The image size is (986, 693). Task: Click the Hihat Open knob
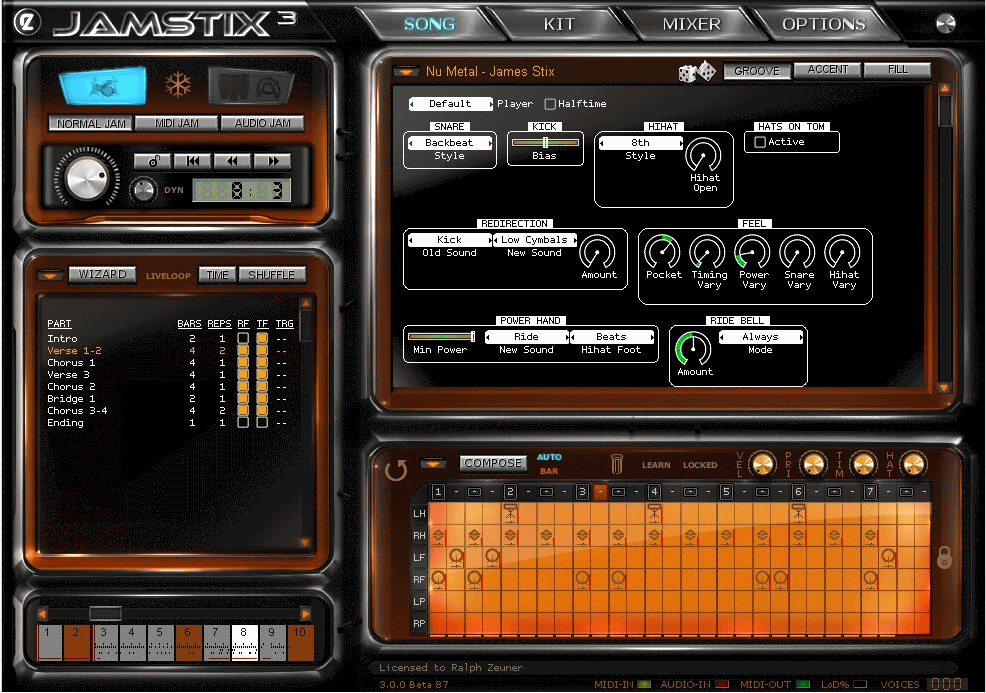(704, 155)
